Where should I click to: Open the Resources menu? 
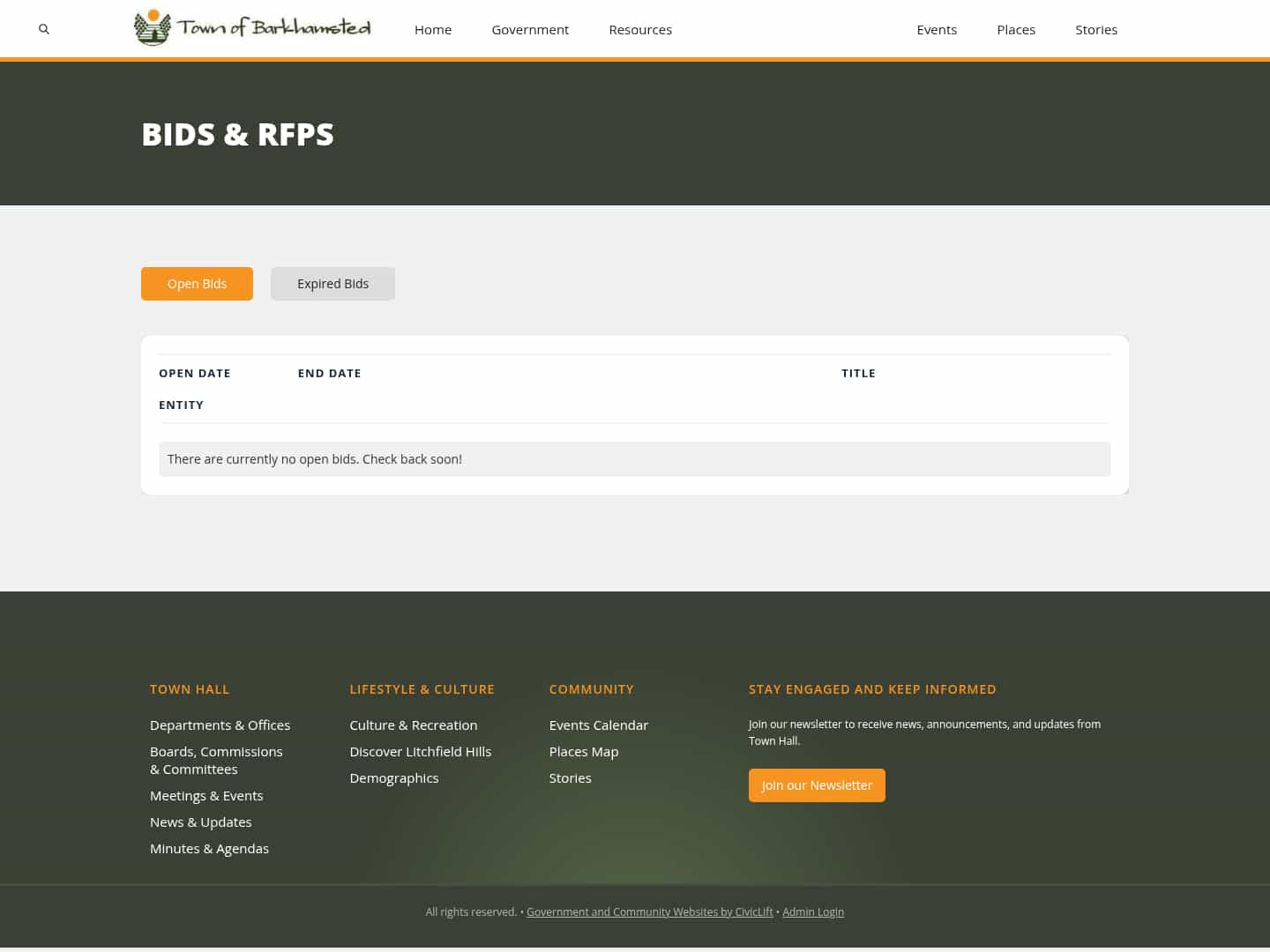click(x=640, y=29)
